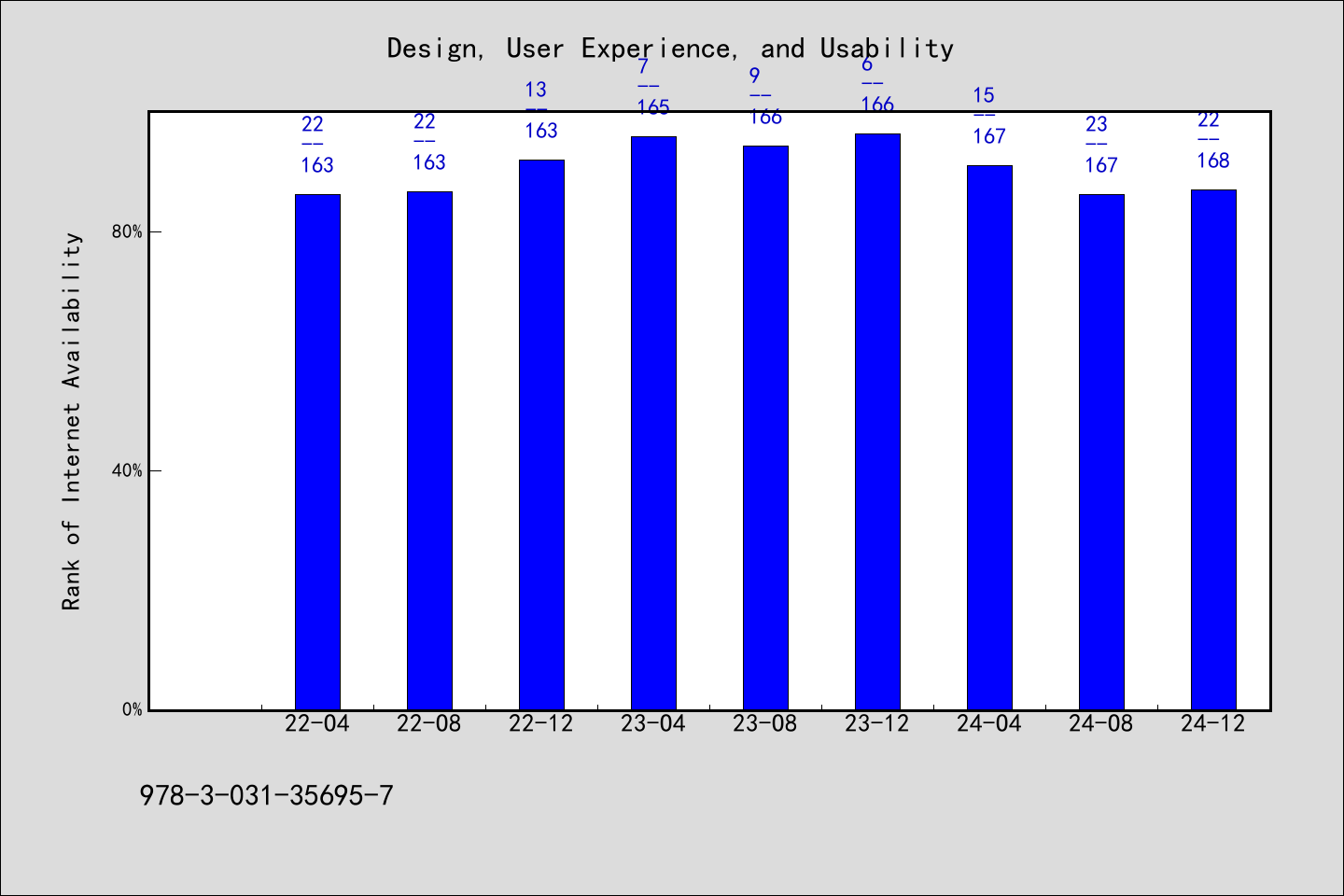Click the rank label 22 over 163 above 22-04
Image resolution: width=1344 pixels, height=896 pixels.
(x=317, y=145)
